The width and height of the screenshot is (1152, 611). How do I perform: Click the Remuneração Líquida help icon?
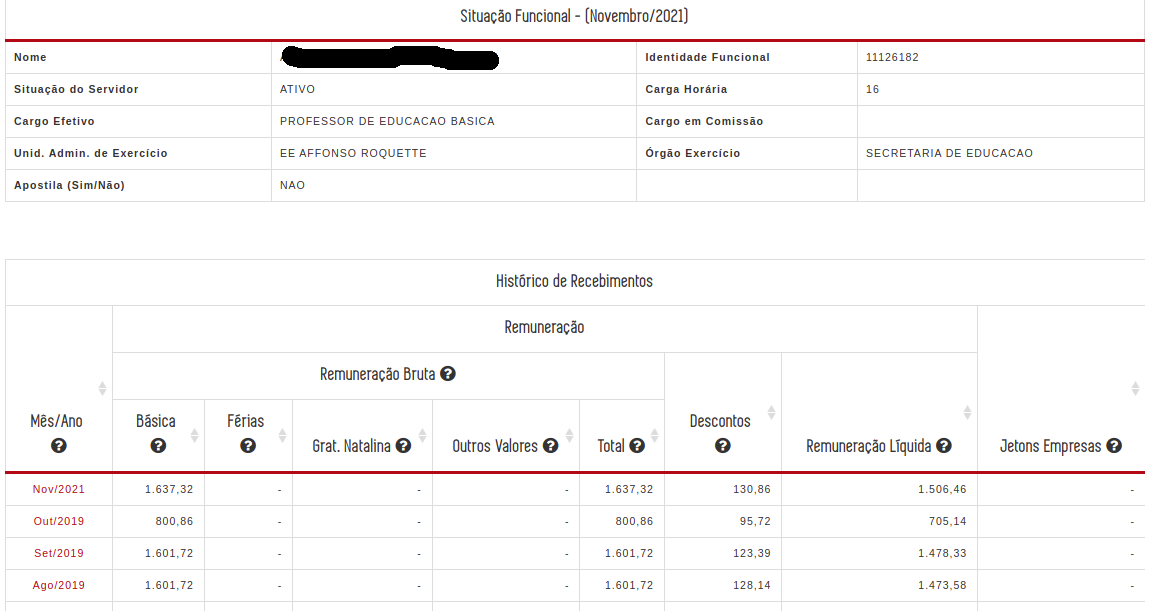[944, 446]
